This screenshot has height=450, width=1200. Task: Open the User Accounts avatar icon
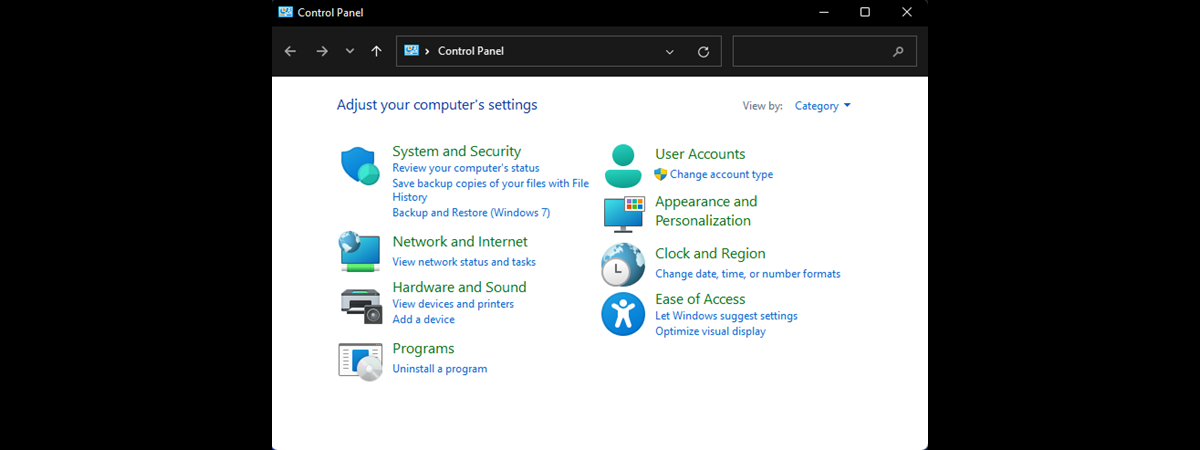[x=623, y=166]
